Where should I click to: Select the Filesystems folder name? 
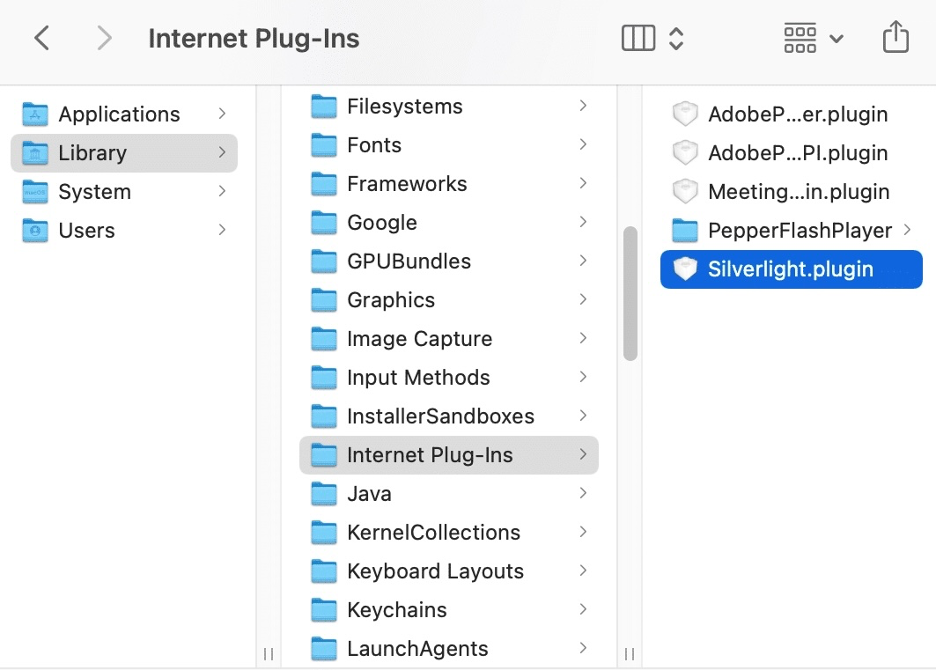pos(405,106)
